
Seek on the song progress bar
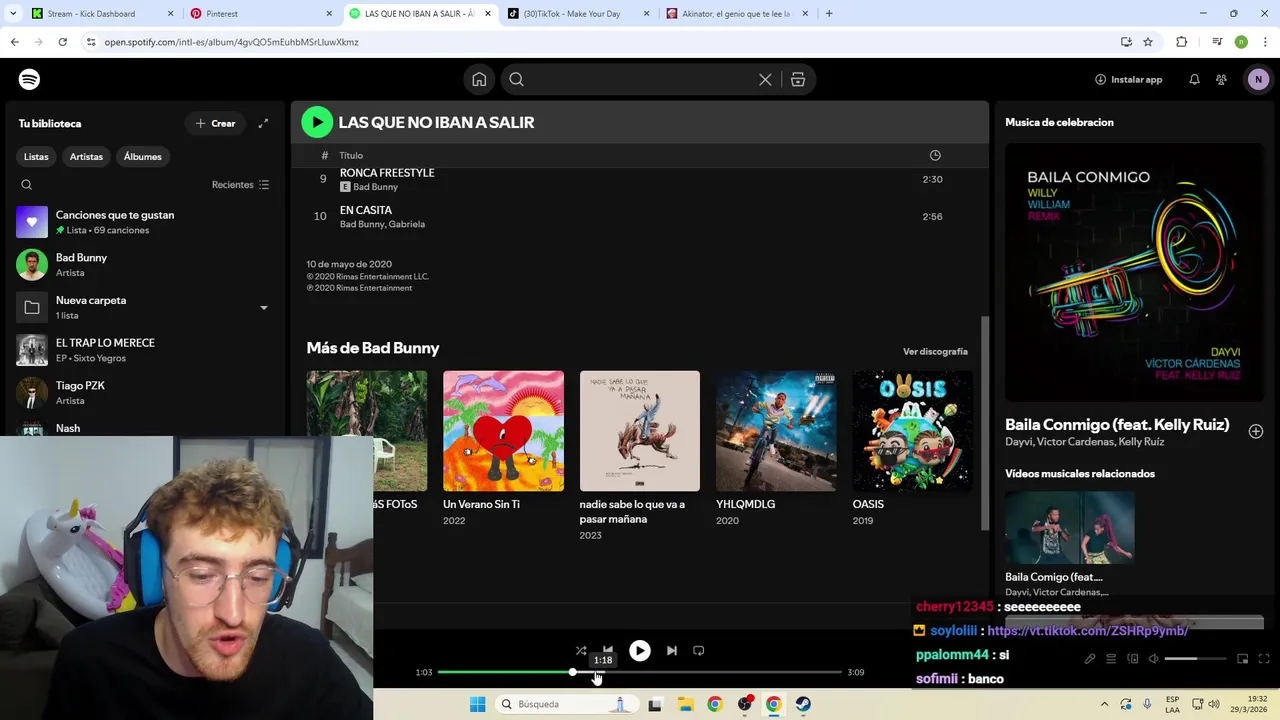coord(640,672)
